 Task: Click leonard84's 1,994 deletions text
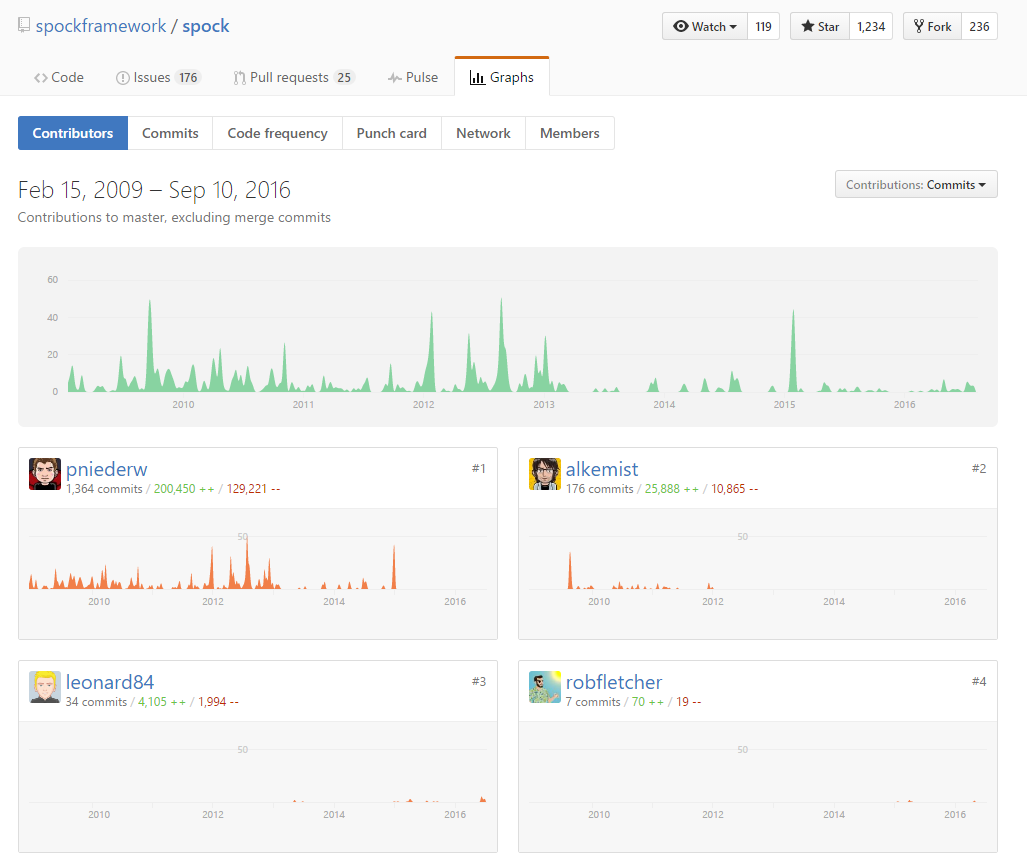[218, 702]
